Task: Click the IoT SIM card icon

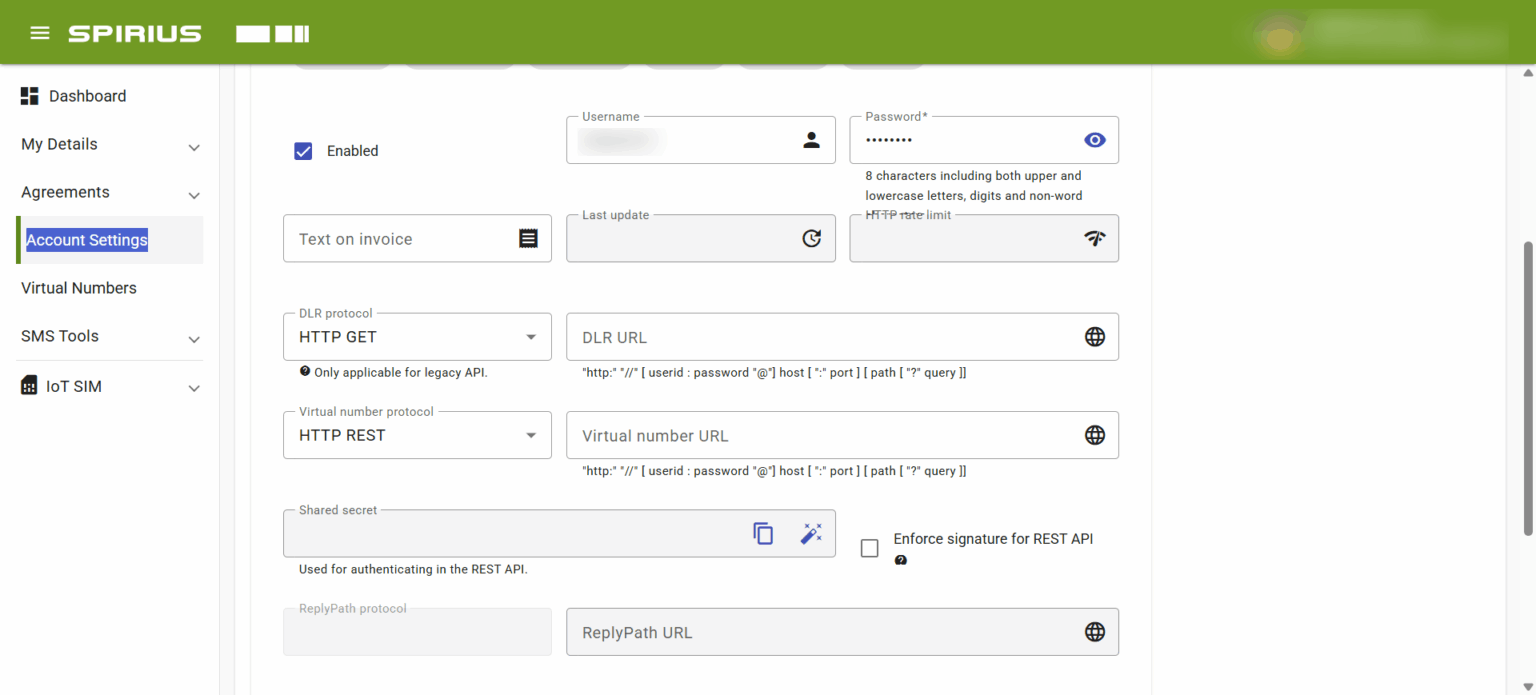Action: click(30, 386)
